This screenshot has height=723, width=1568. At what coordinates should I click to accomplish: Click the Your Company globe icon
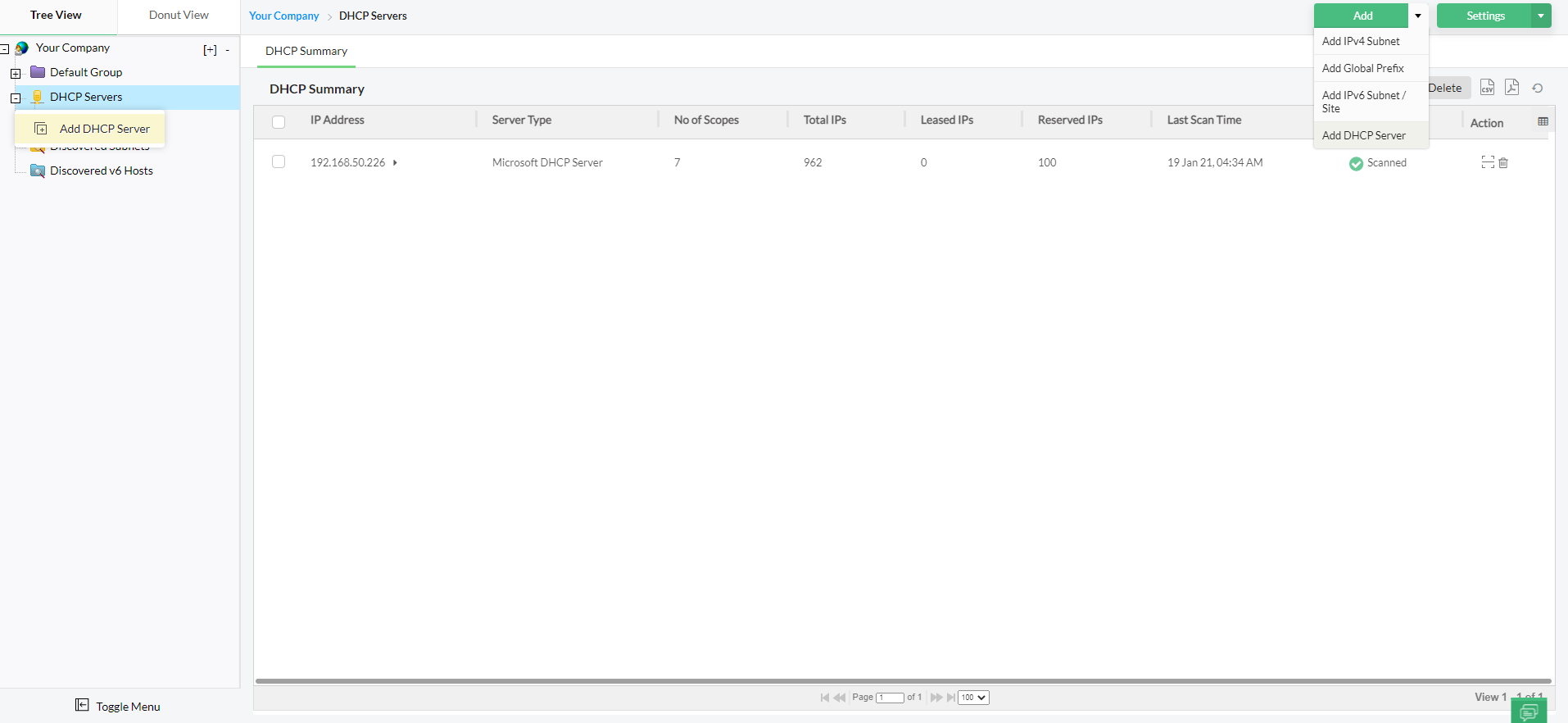(x=22, y=48)
